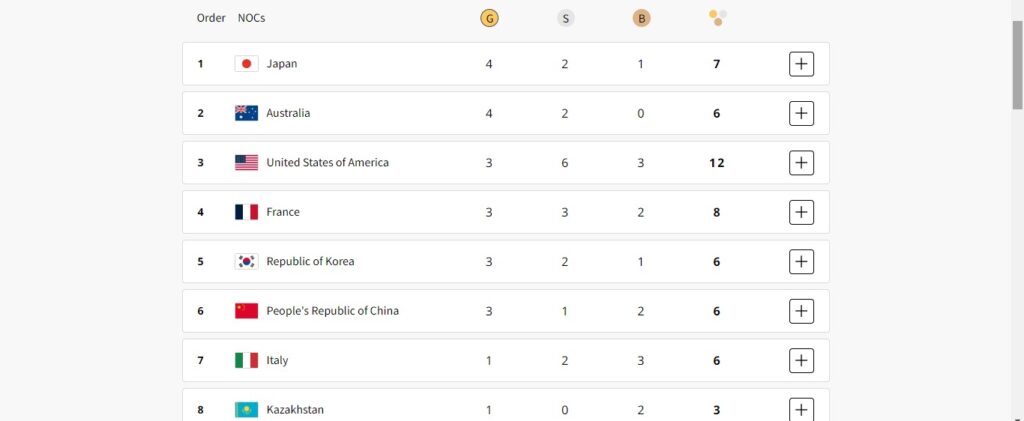Click the NOCs column header
The width and height of the screenshot is (1024, 421).
(251, 18)
